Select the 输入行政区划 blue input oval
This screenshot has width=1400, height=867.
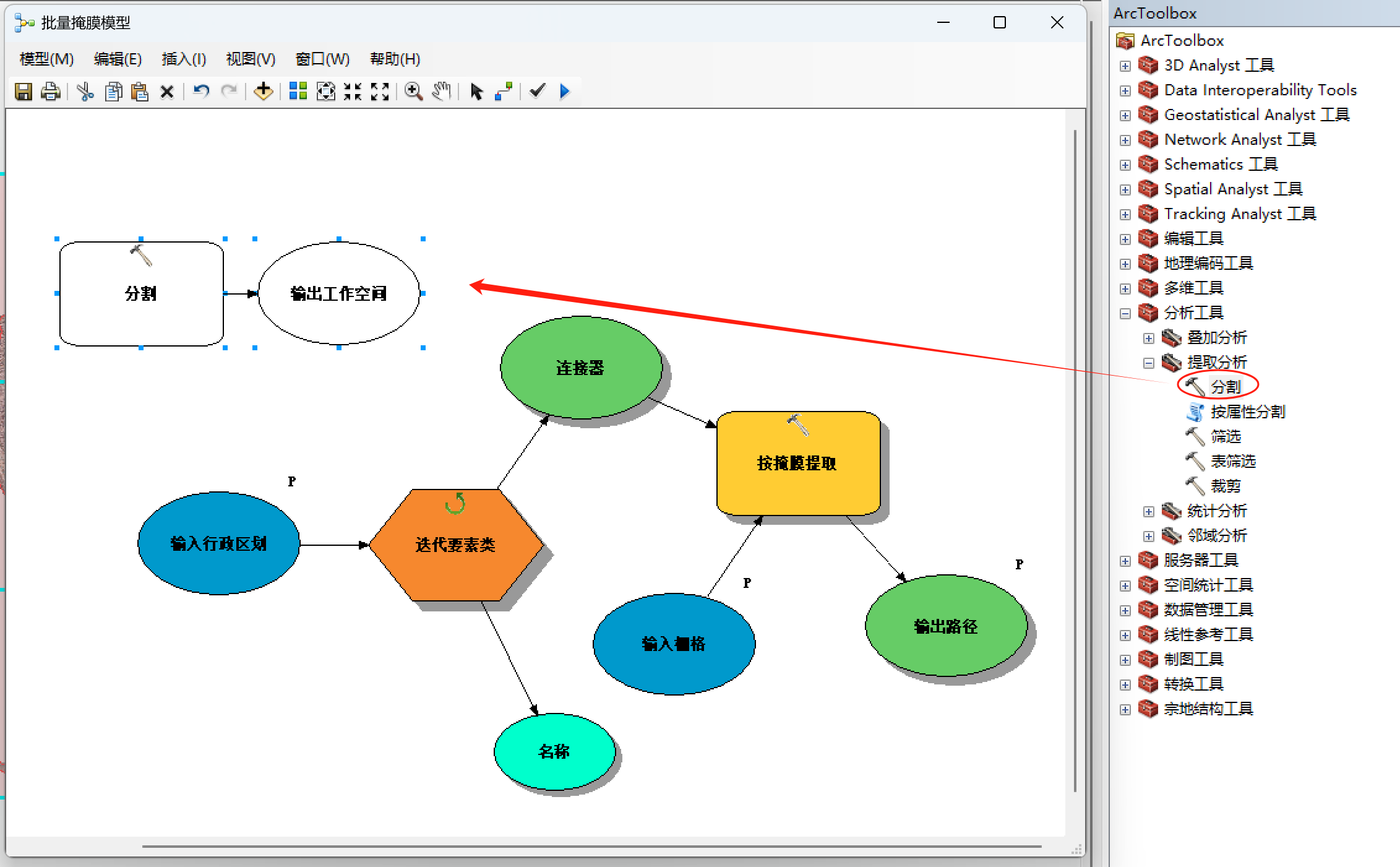218,545
